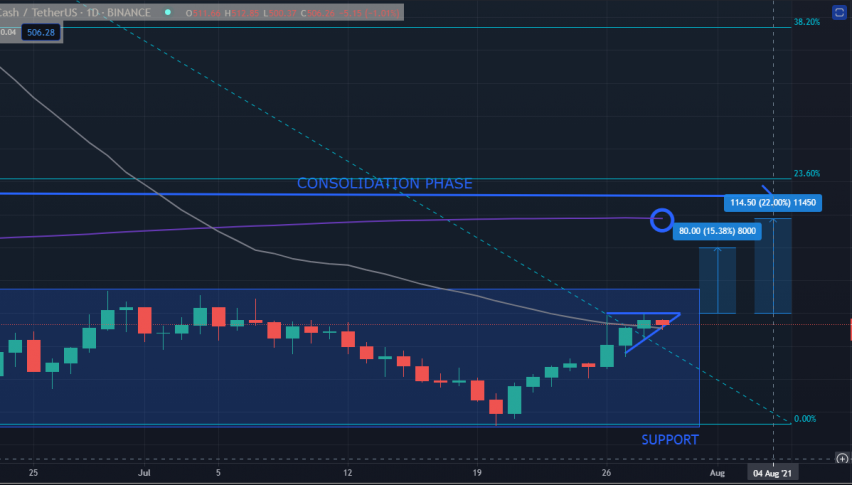Screen dimensions: 852x485
Task: Select the blue circle drawing on purple line
Action: click(x=662, y=221)
